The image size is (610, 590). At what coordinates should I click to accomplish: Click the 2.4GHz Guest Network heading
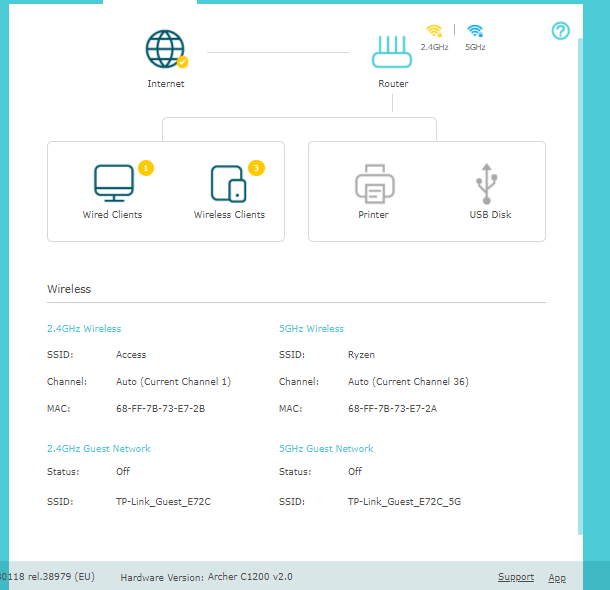(x=98, y=448)
